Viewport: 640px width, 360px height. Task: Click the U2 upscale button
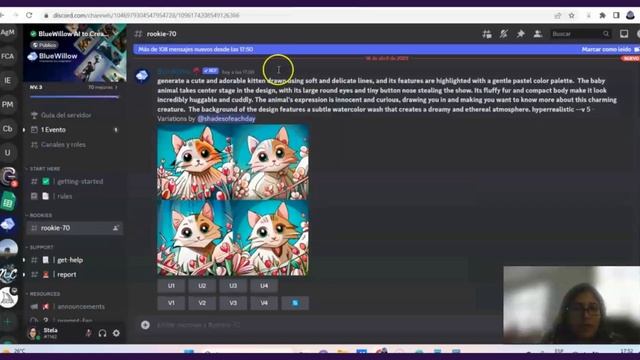pos(202,286)
